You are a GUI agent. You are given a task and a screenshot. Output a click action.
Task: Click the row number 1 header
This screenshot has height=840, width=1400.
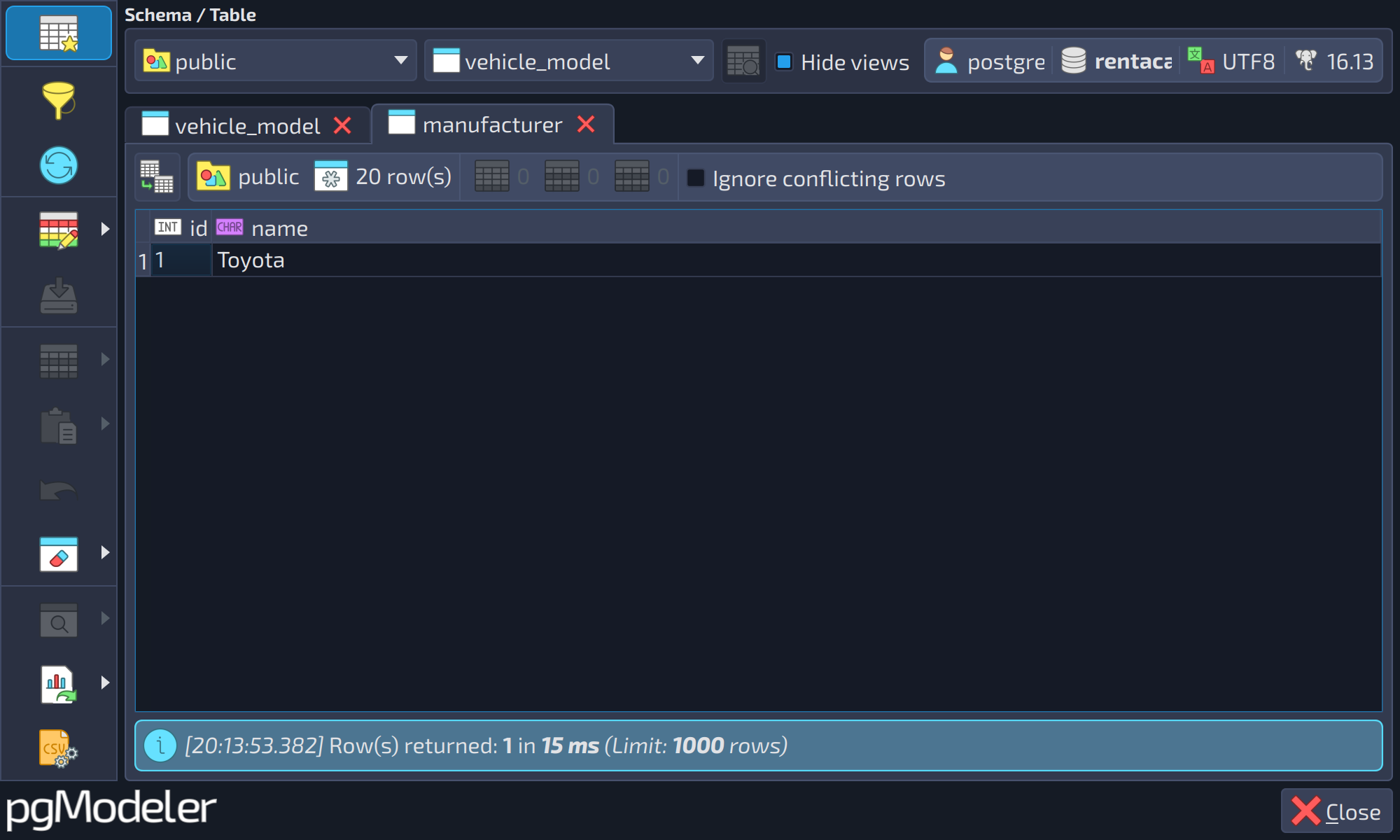[x=143, y=261]
